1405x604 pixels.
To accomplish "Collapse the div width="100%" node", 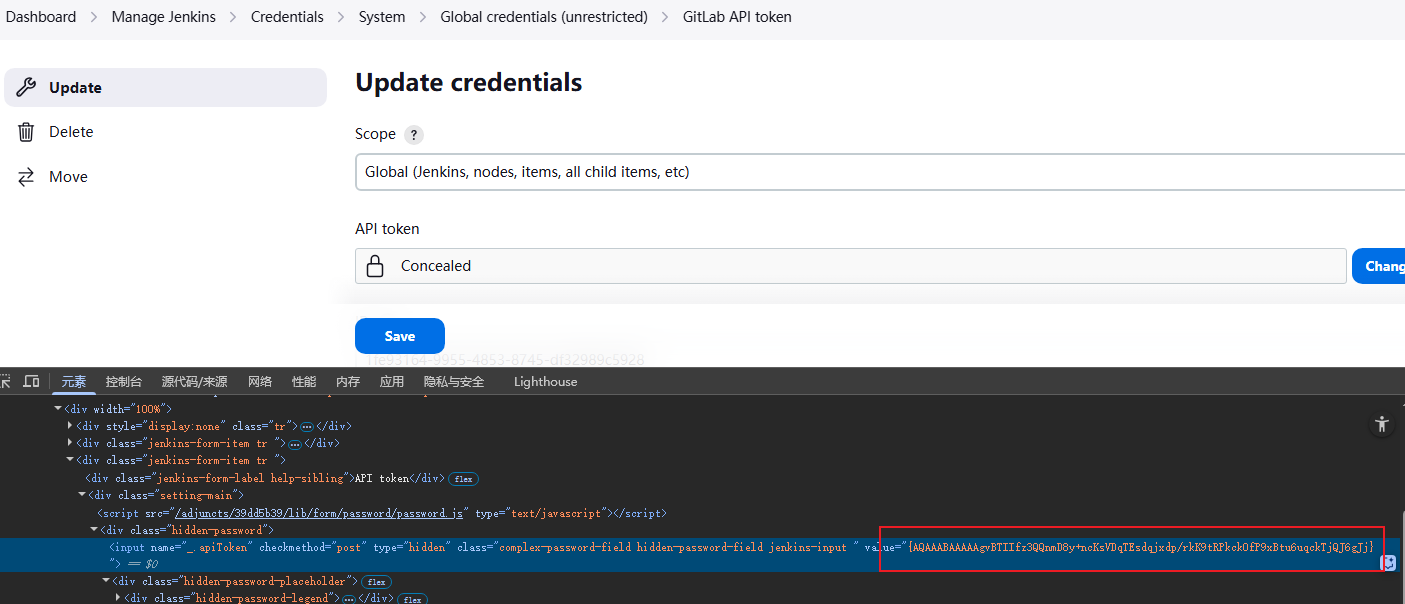I will [x=58, y=409].
